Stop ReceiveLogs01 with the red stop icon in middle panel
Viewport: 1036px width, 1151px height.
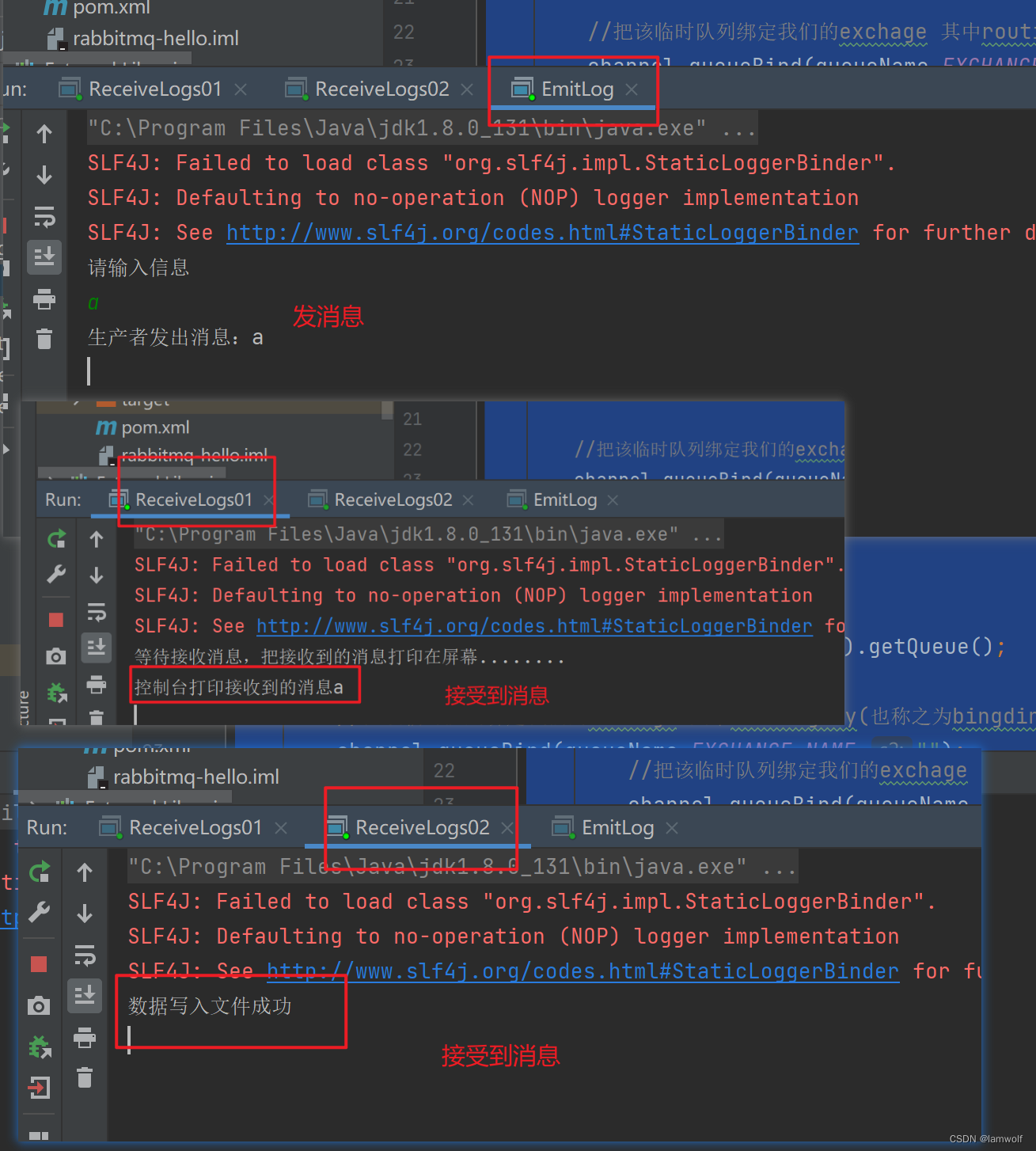click(x=56, y=620)
